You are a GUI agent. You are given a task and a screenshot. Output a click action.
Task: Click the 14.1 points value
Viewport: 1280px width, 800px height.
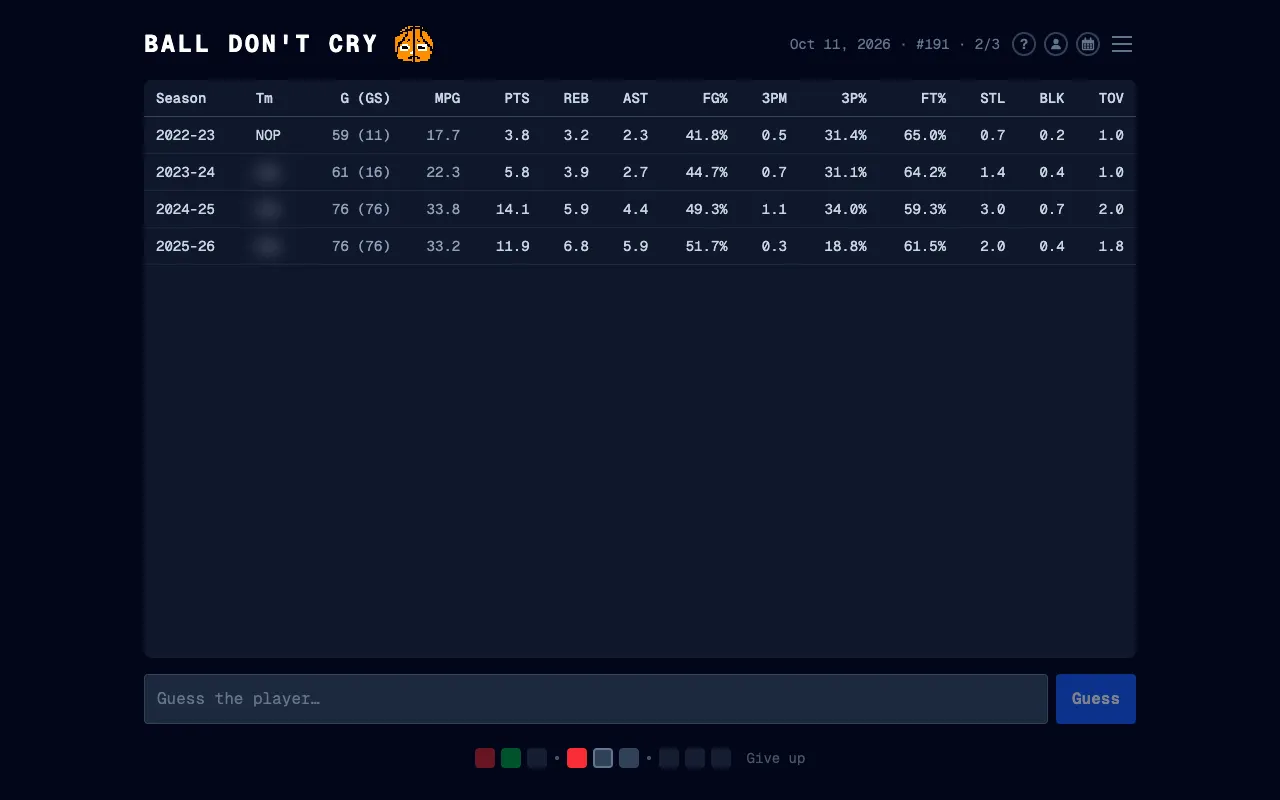click(x=513, y=209)
